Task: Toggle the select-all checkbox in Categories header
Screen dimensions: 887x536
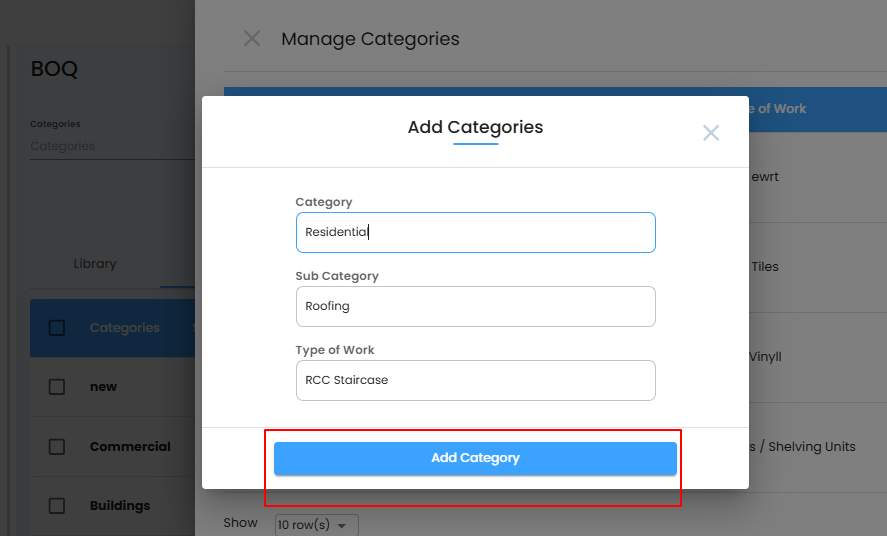Action: tap(57, 328)
